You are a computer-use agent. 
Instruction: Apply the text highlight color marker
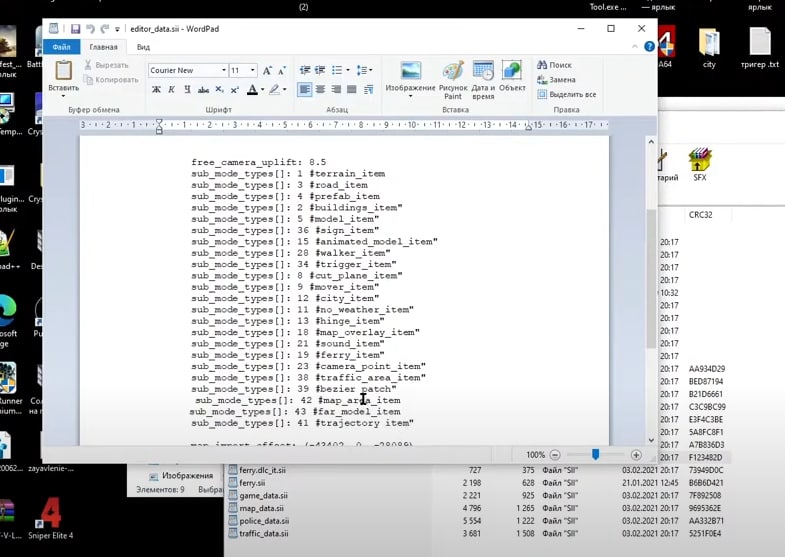coord(274,90)
